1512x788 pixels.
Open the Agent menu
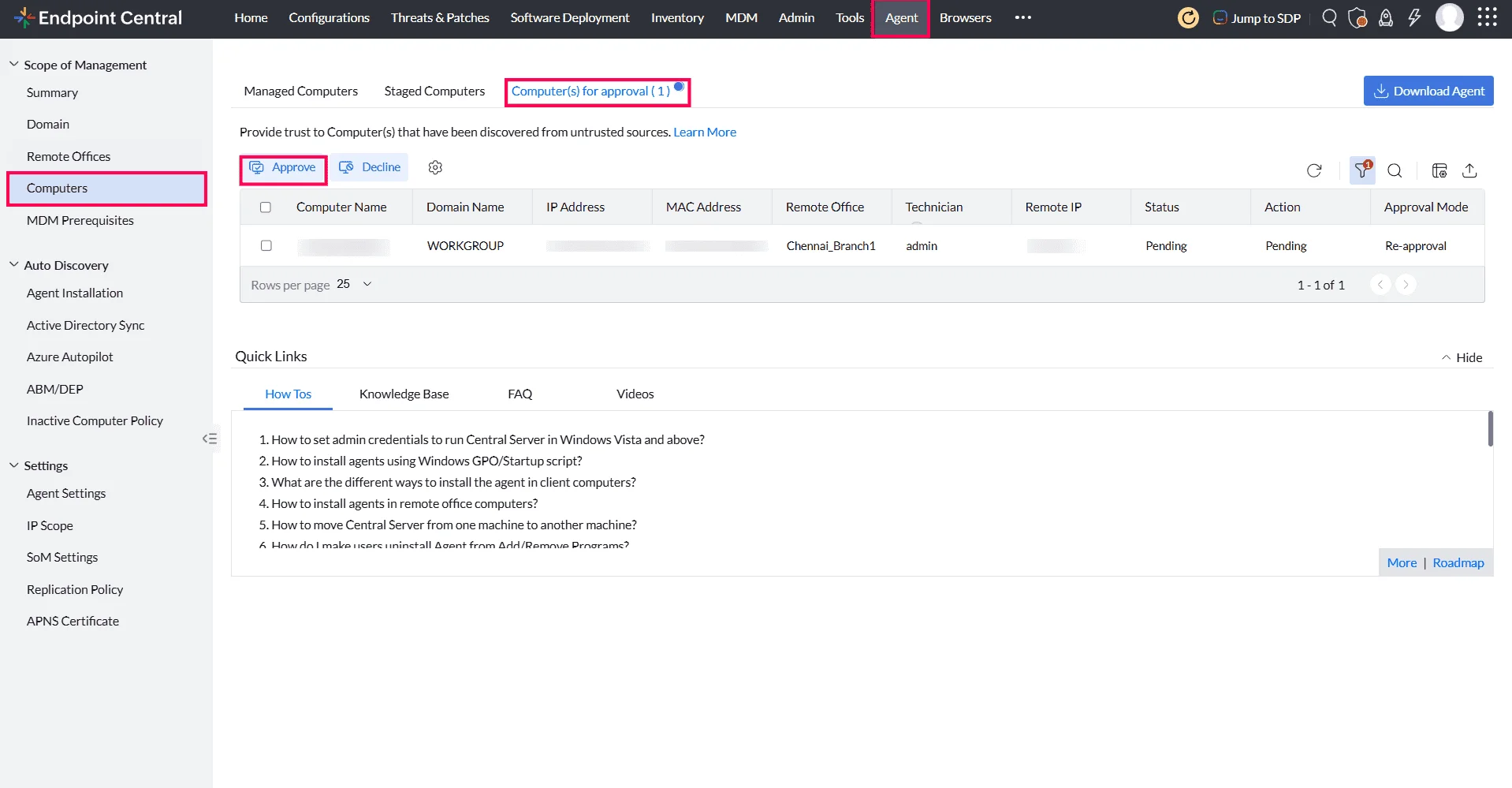(901, 17)
